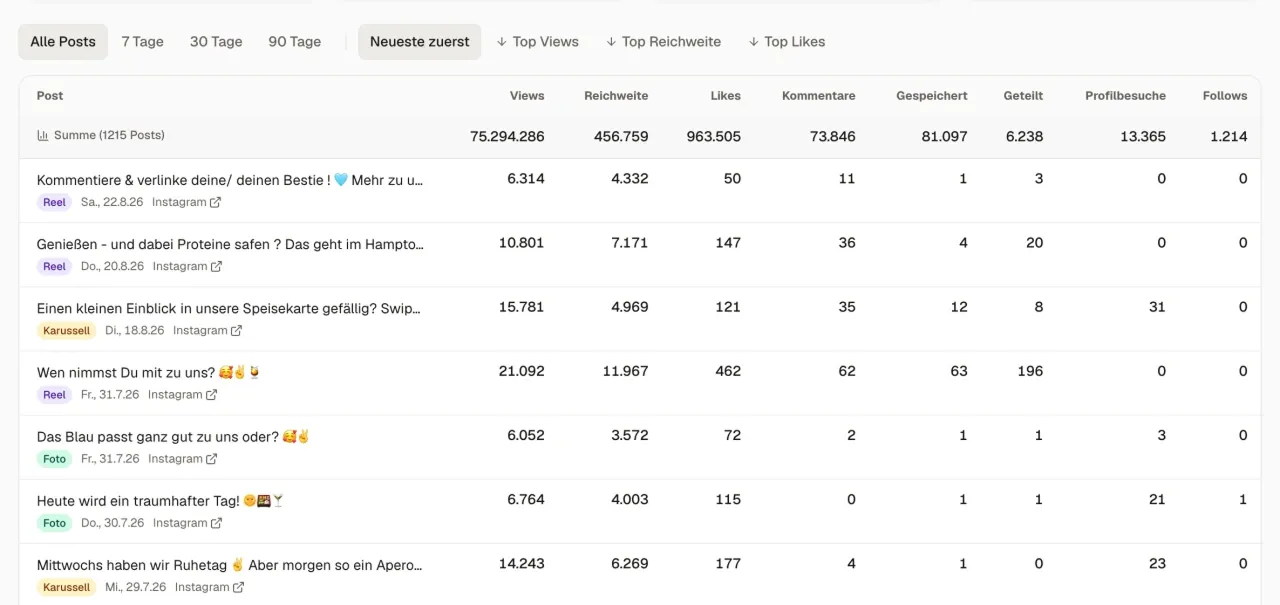The image size is (1280, 605).
Task: Click views value 21.092
Action: [522, 371]
